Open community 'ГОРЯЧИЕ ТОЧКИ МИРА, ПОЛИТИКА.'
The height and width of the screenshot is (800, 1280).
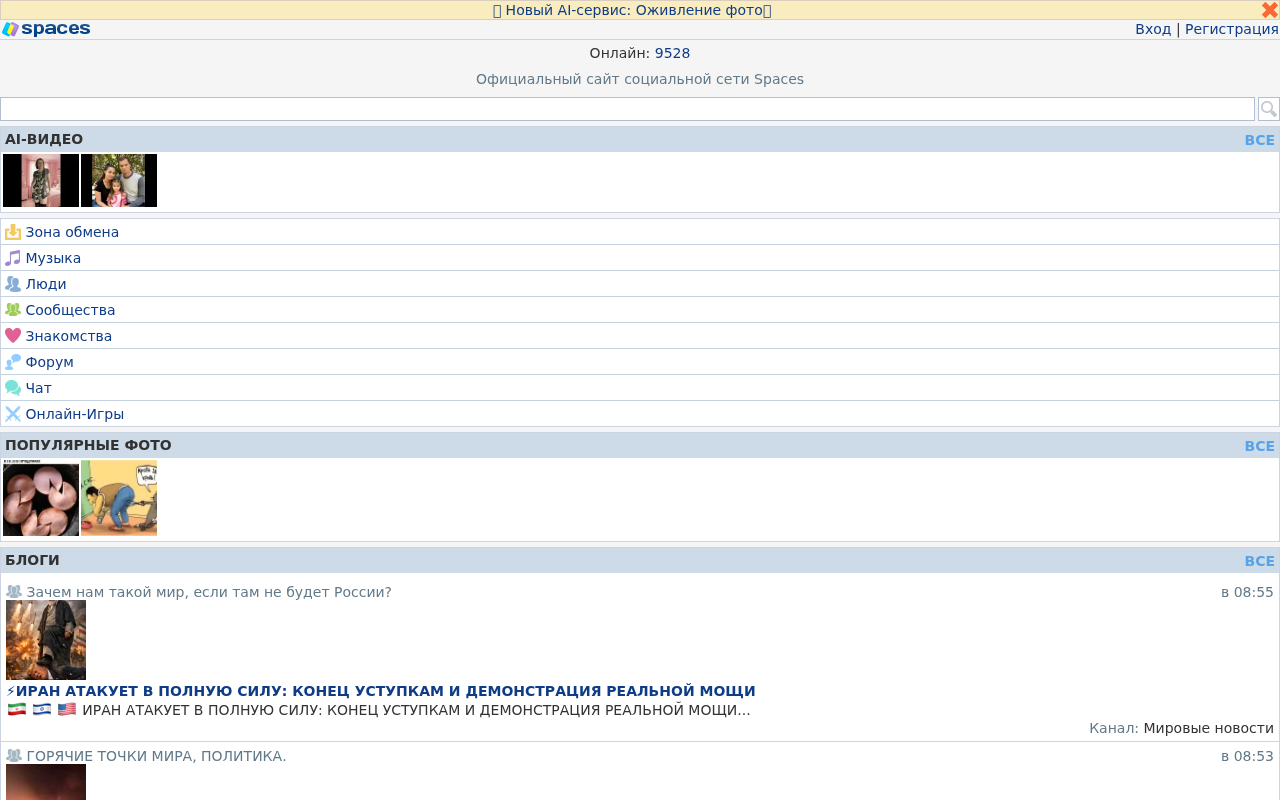(x=156, y=756)
